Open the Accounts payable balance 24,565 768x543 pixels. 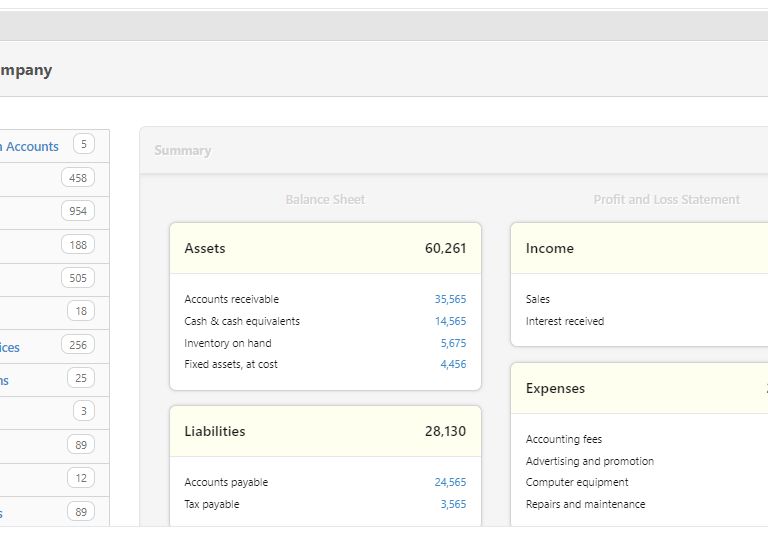coord(450,482)
